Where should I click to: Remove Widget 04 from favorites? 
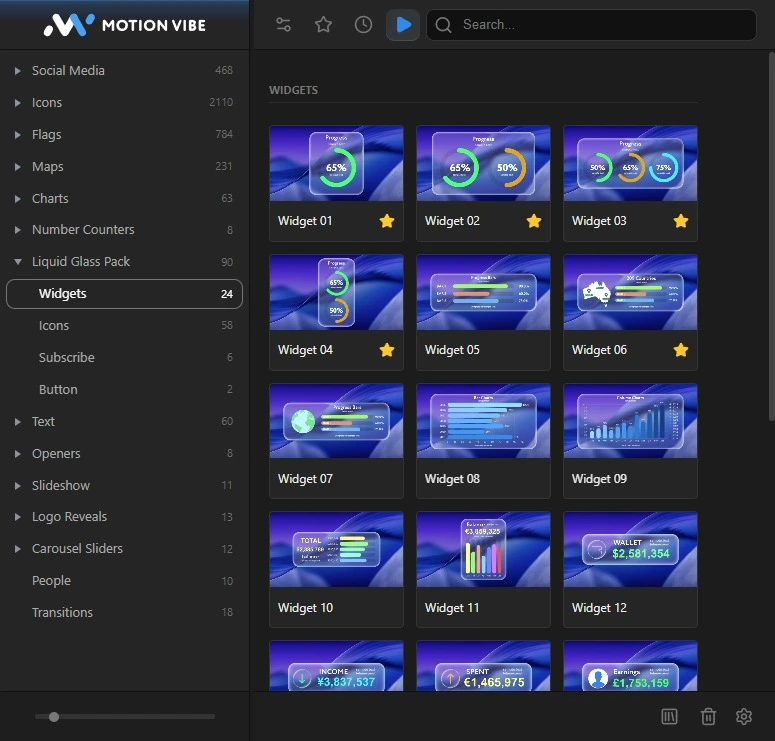click(387, 350)
